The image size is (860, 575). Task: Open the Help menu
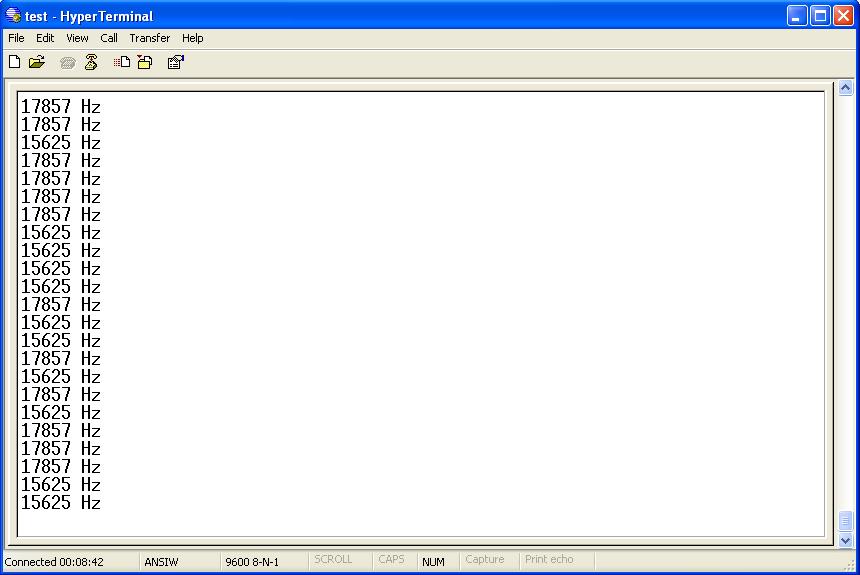193,38
